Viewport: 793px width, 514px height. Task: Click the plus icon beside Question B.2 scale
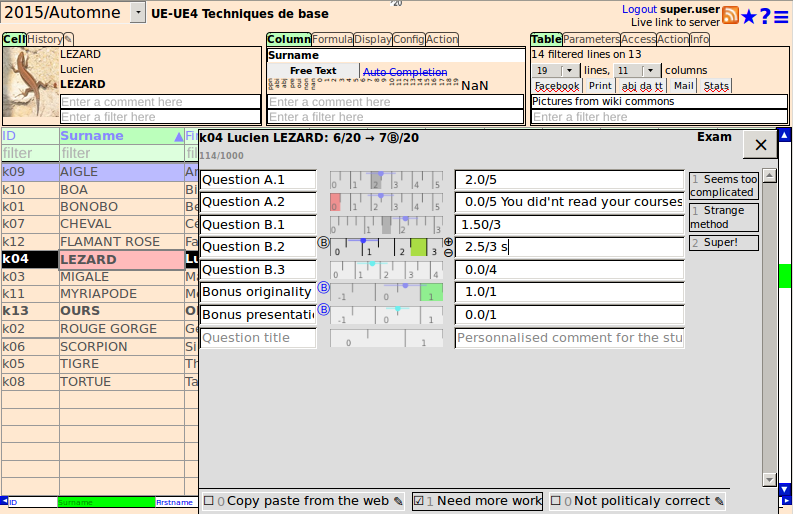tap(448, 242)
